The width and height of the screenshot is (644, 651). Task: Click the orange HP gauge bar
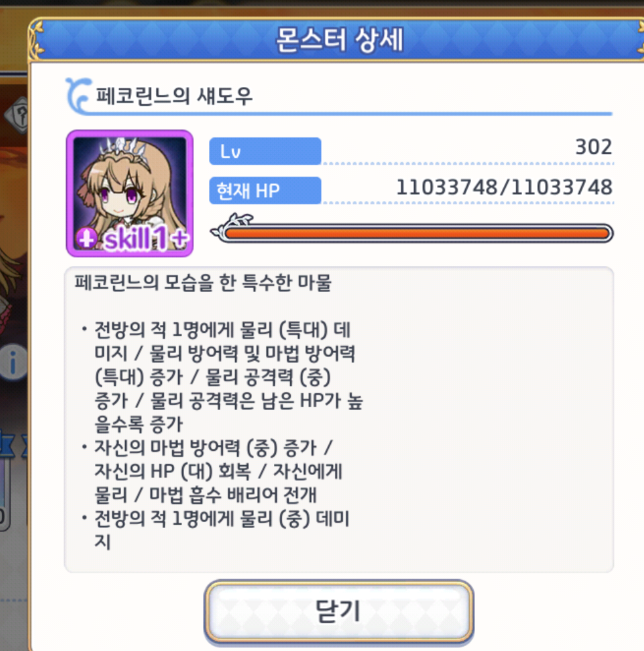[x=416, y=233]
